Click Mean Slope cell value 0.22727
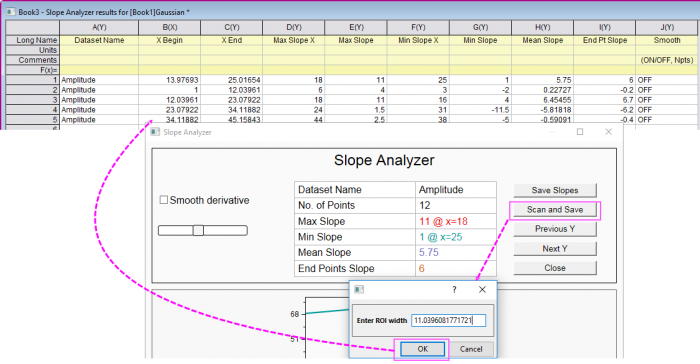The width and height of the screenshot is (700, 364). (542, 90)
